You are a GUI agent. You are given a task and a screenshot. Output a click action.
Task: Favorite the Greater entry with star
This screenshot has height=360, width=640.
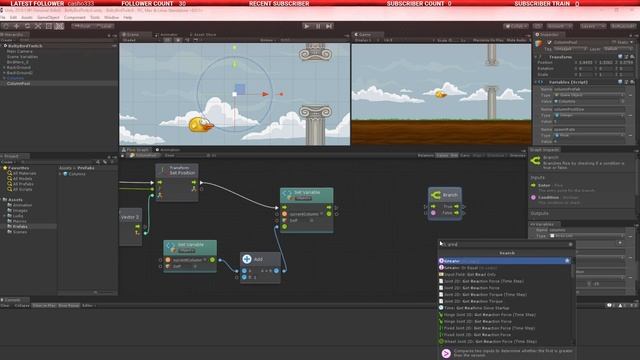pyautogui.click(x=567, y=260)
